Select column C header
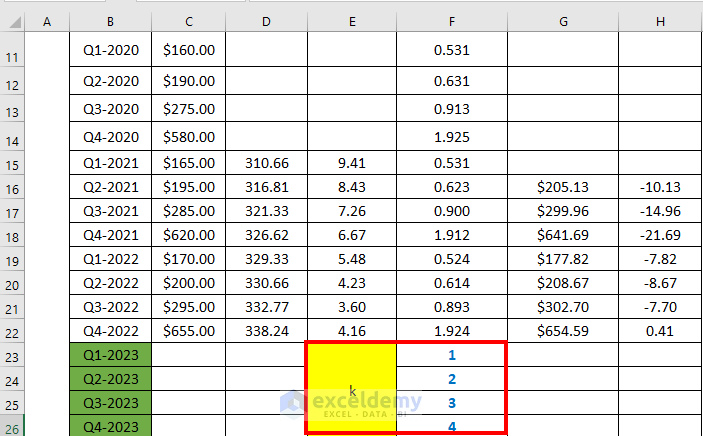703x436 pixels. [189, 22]
